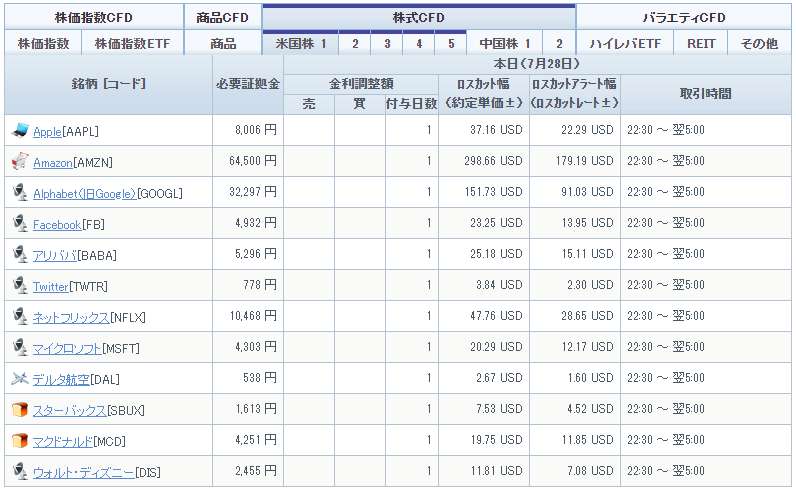Click the icon beside ウォルト・ディズニー [DIS]
This screenshot has height=490, width=796.
click(20, 471)
